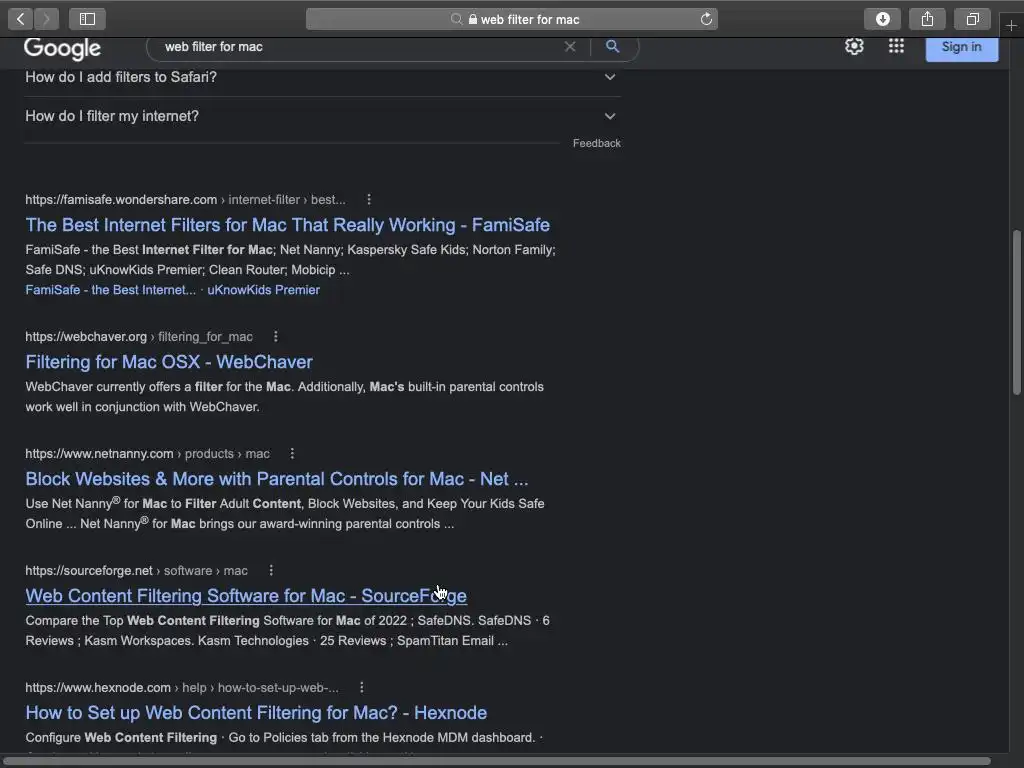Image resolution: width=1024 pixels, height=768 pixels.
Task: Click Safari's address bar field
Action: click(511, 19)
